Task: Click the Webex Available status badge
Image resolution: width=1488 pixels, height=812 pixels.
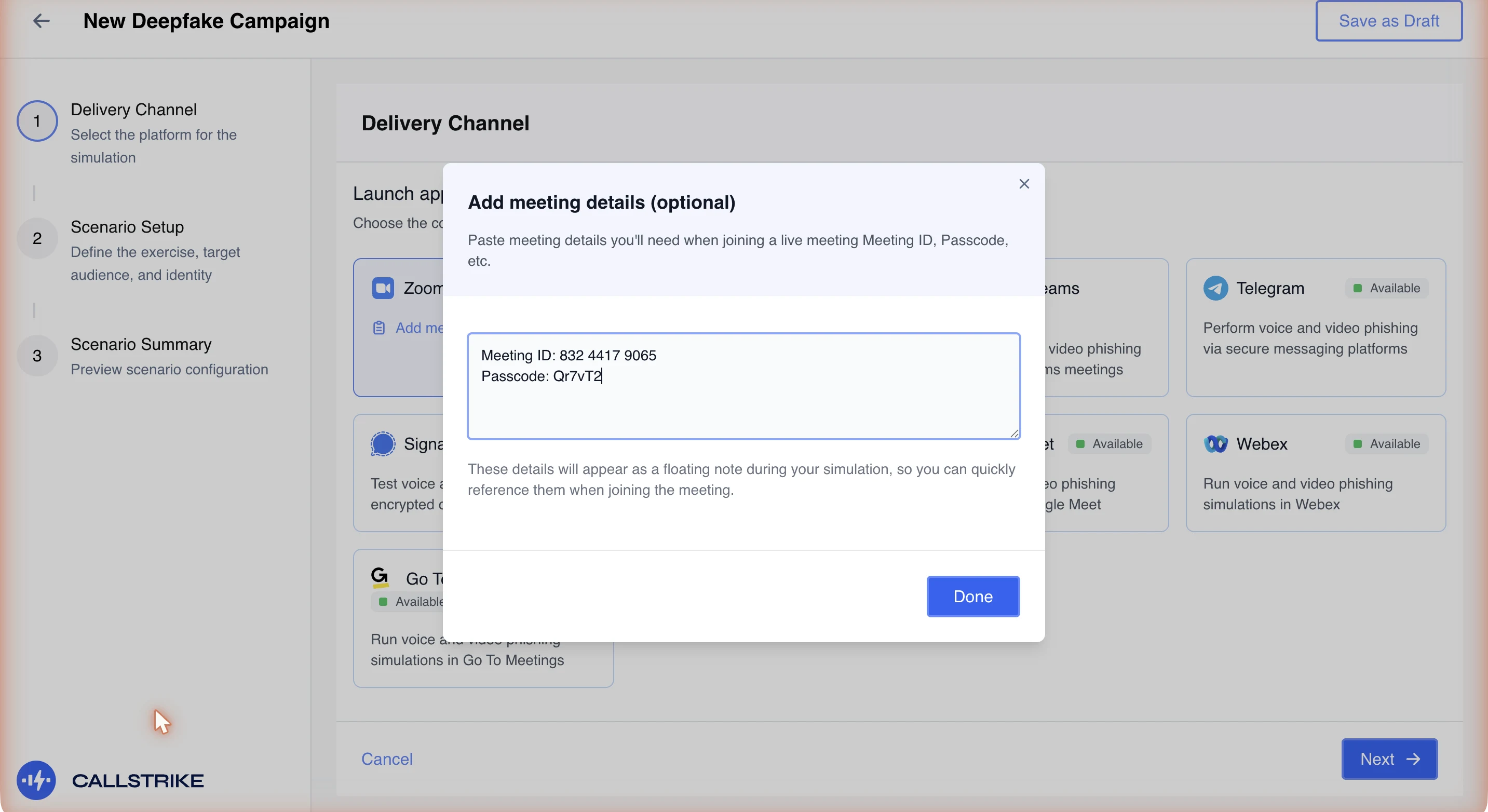Action: [1387, 443]
